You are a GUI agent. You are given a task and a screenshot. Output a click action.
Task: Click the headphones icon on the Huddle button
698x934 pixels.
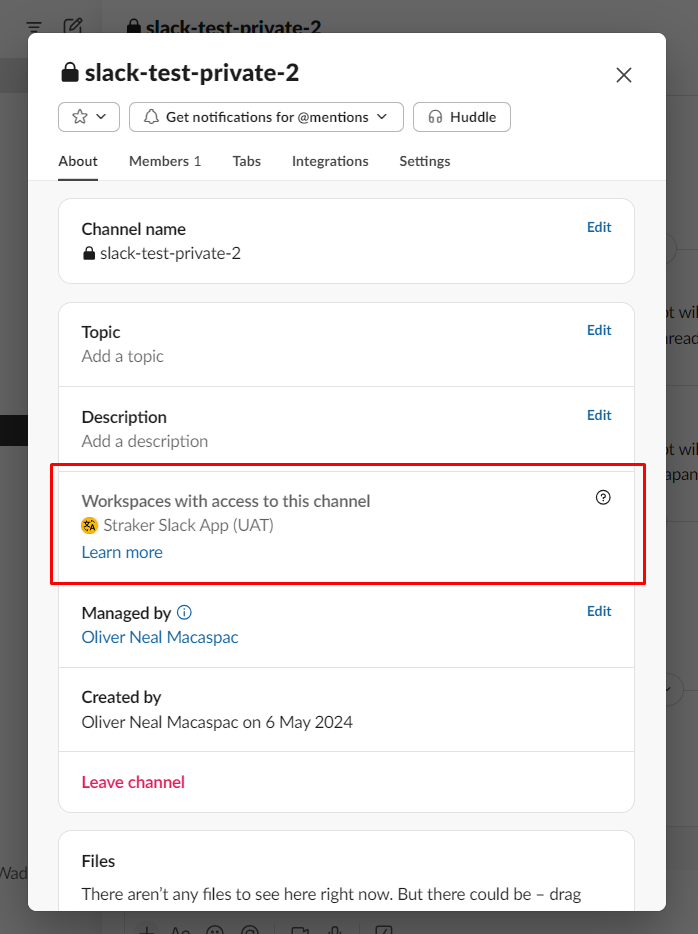(435, 117)
